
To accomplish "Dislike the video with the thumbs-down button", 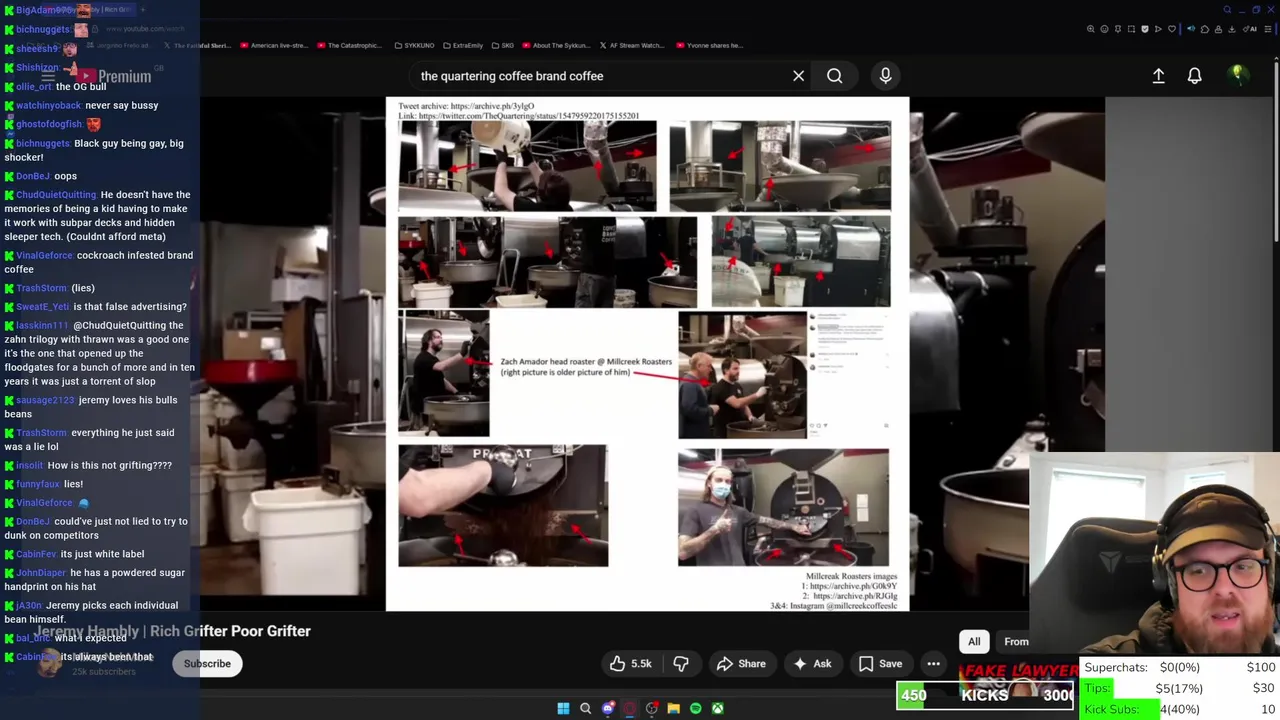I will tap(681, 664).
